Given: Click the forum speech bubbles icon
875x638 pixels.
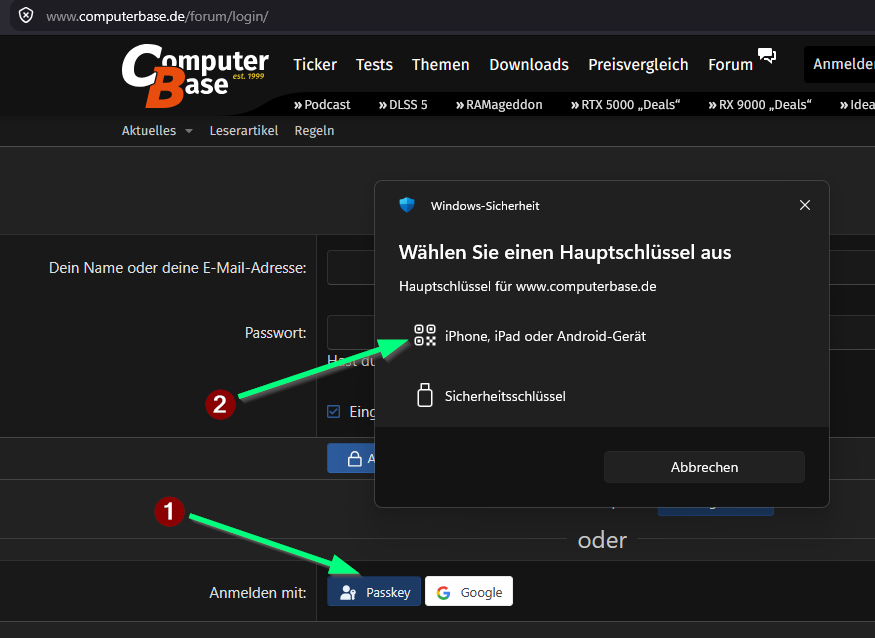Looking at the screenshot, I should point(767,55).
